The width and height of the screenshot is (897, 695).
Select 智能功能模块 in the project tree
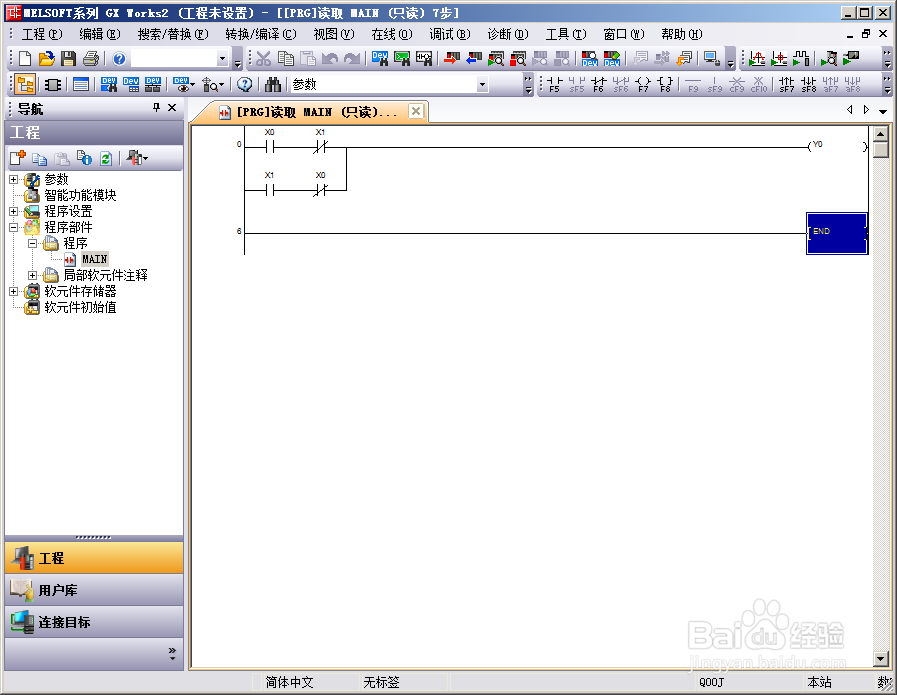coord(80,195)
